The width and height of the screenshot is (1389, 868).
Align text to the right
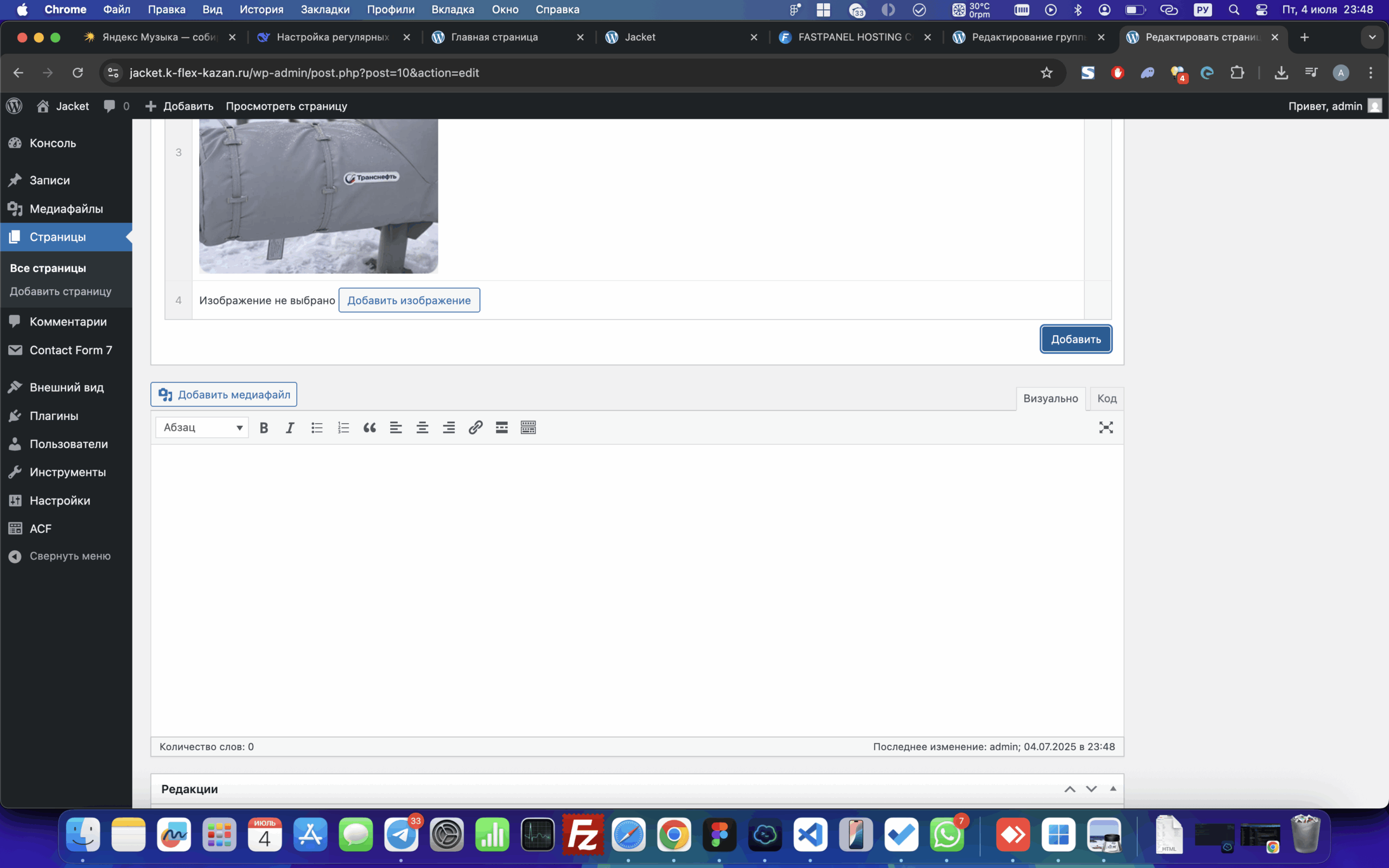pos(449,427)
